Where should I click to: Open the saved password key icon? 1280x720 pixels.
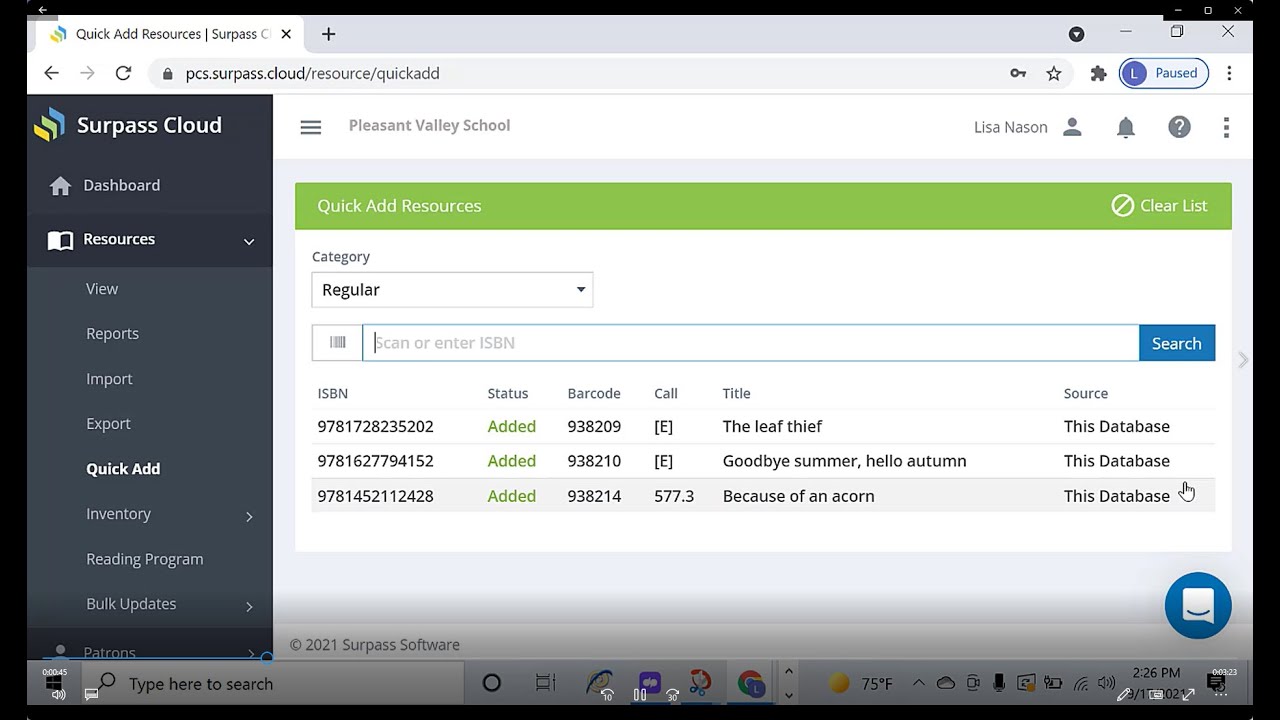1018,73
